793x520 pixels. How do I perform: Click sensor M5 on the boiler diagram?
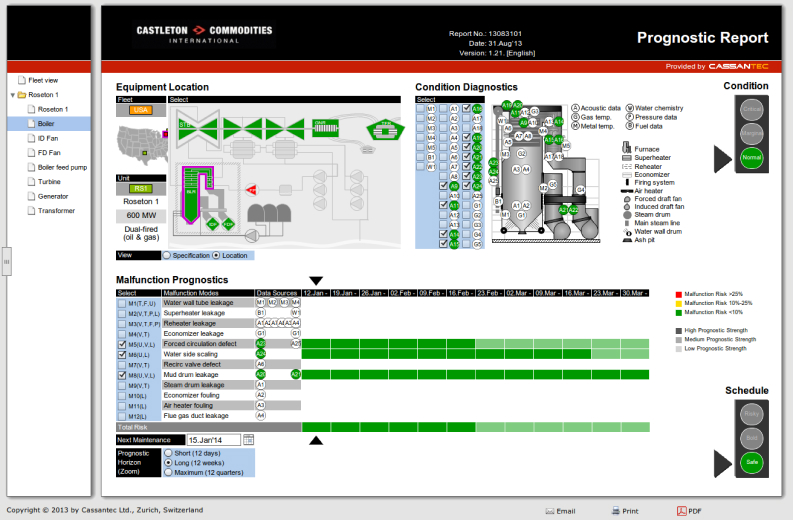tap(566, 146)
